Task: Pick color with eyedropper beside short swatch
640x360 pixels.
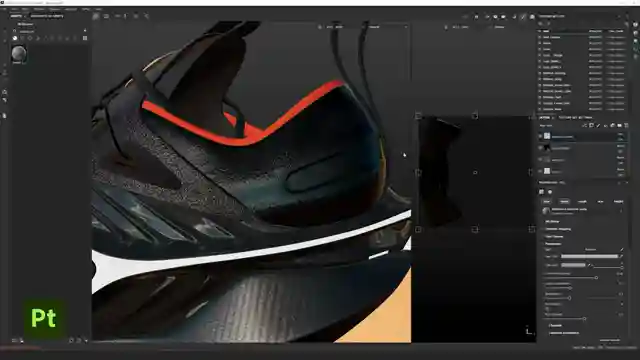Action: (x=589, y=265)
